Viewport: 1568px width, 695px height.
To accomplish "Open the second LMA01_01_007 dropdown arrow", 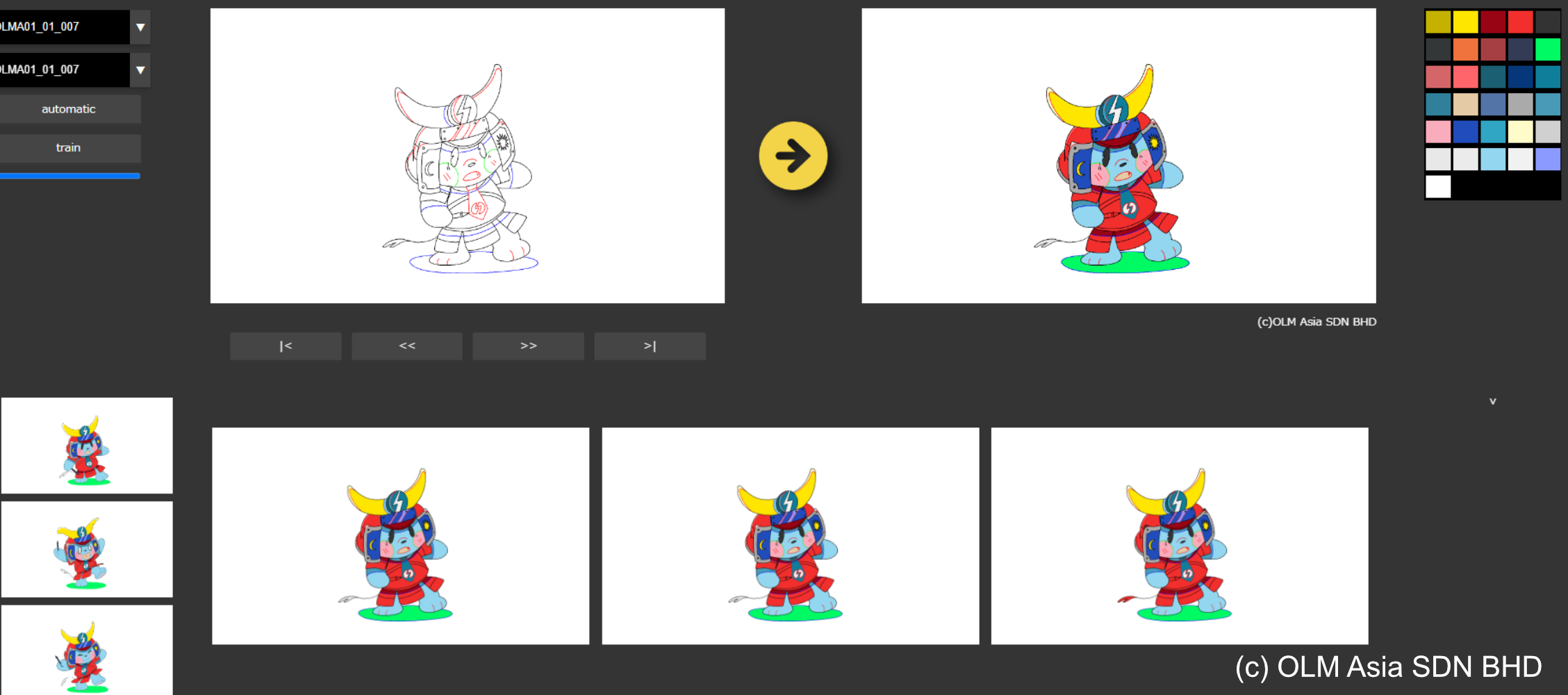I will [x=140, y=69].
